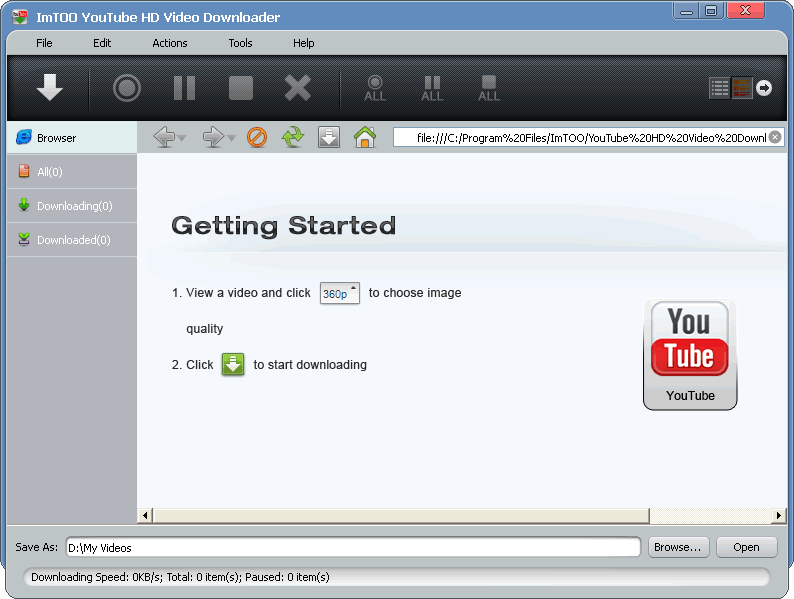Refresh page with green arrows icon
794x599 pixels.
coord(293,137)
